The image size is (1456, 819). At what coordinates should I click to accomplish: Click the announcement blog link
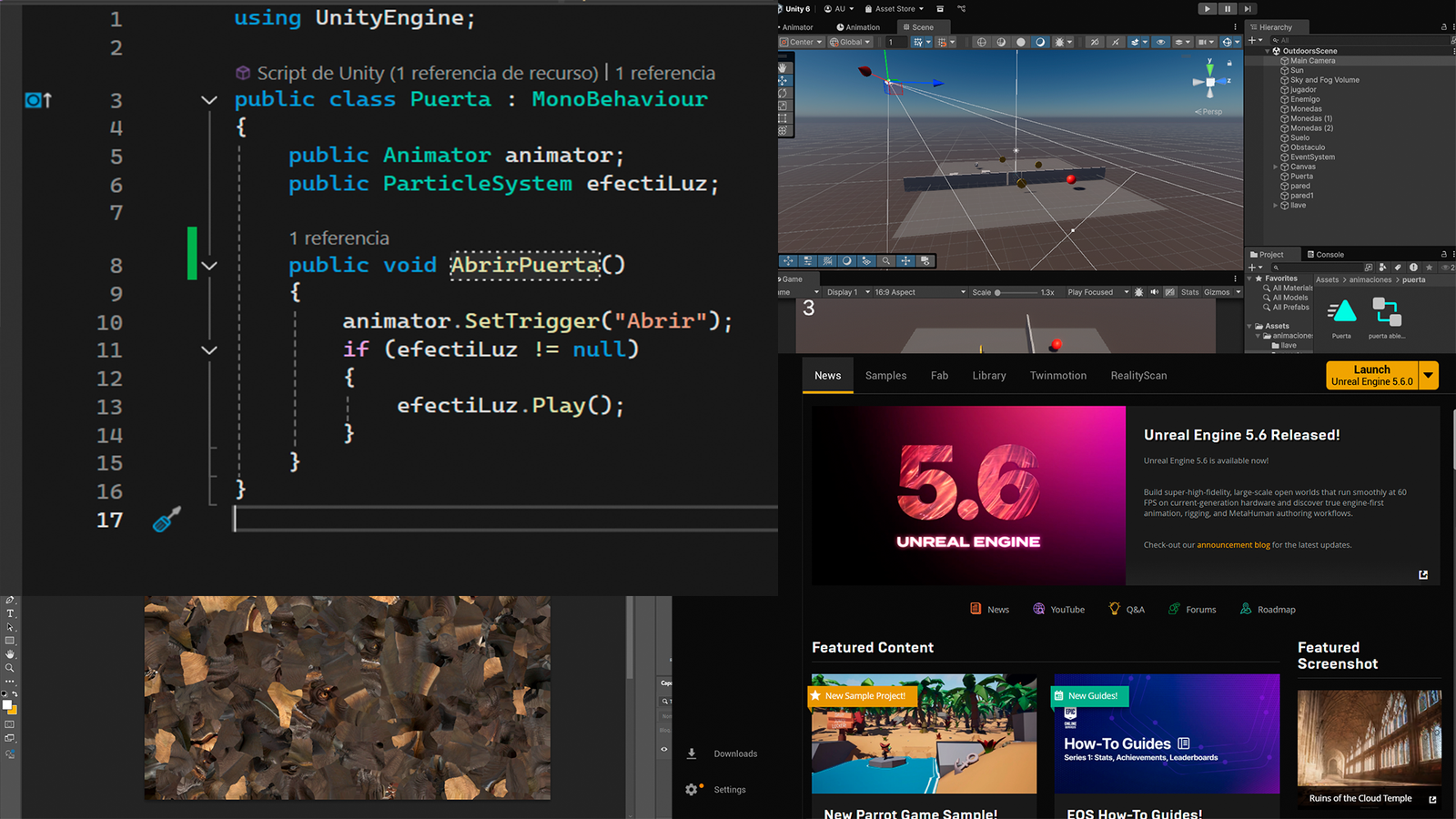(1233, 545)
